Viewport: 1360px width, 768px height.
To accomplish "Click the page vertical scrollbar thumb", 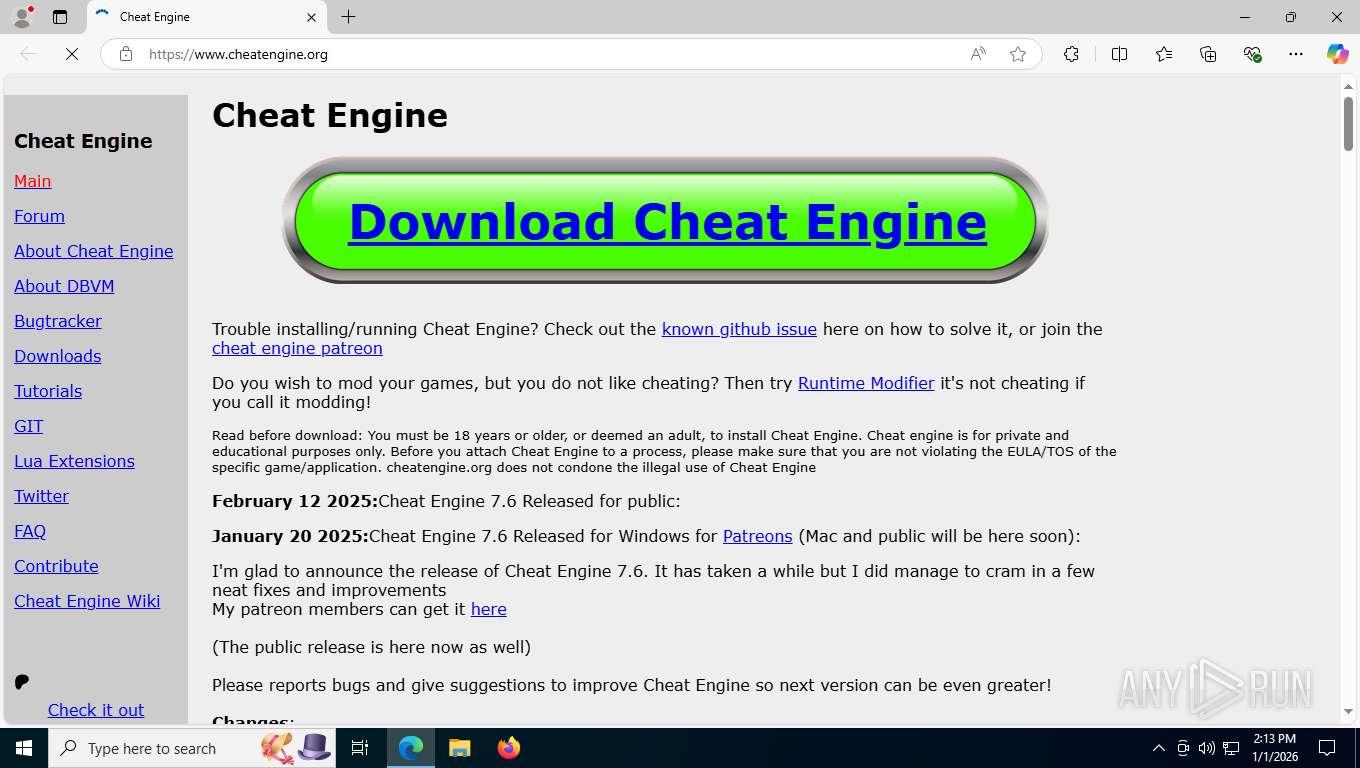I will point(1348,124).
